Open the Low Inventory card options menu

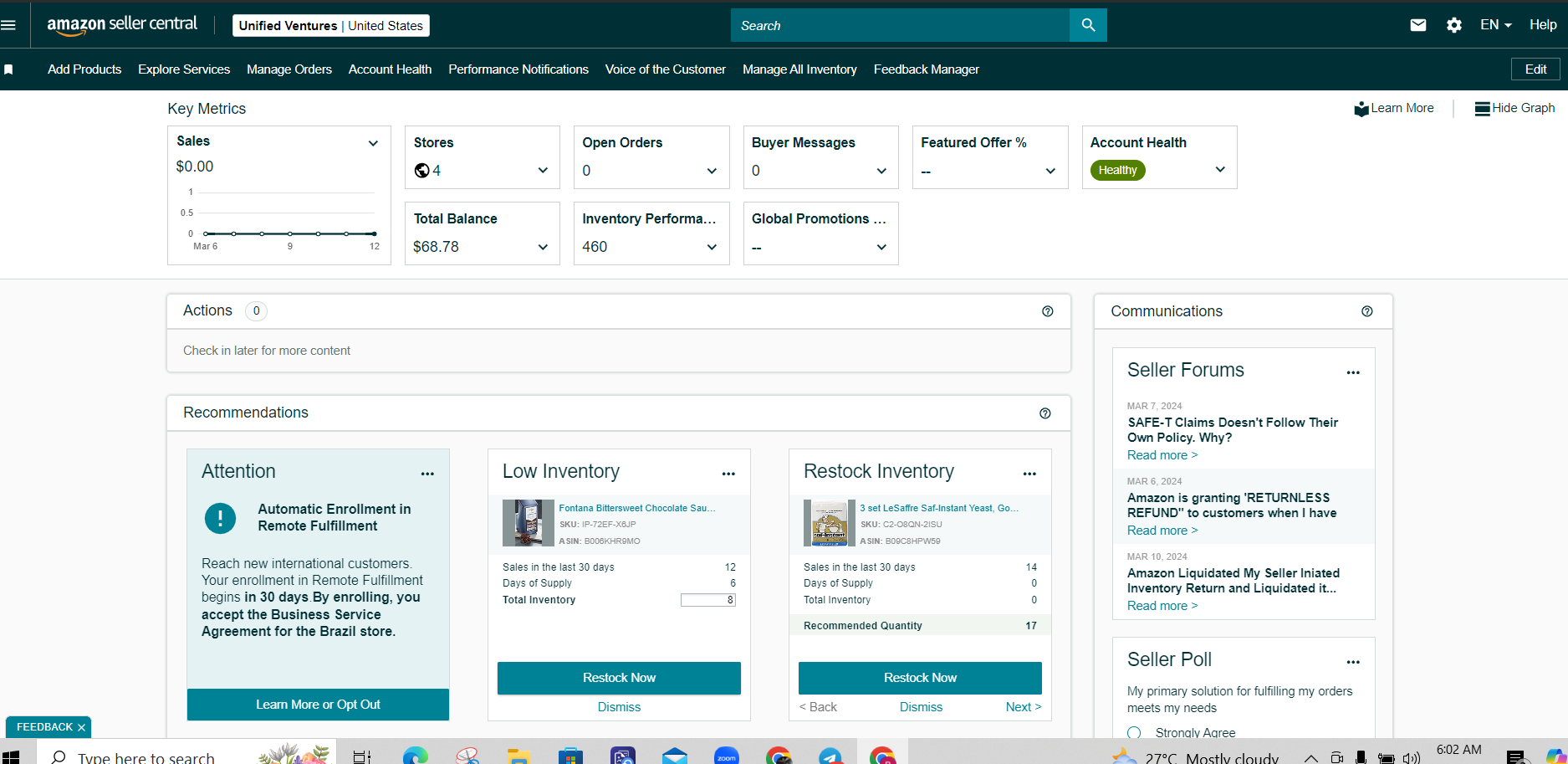coord(728,474)
